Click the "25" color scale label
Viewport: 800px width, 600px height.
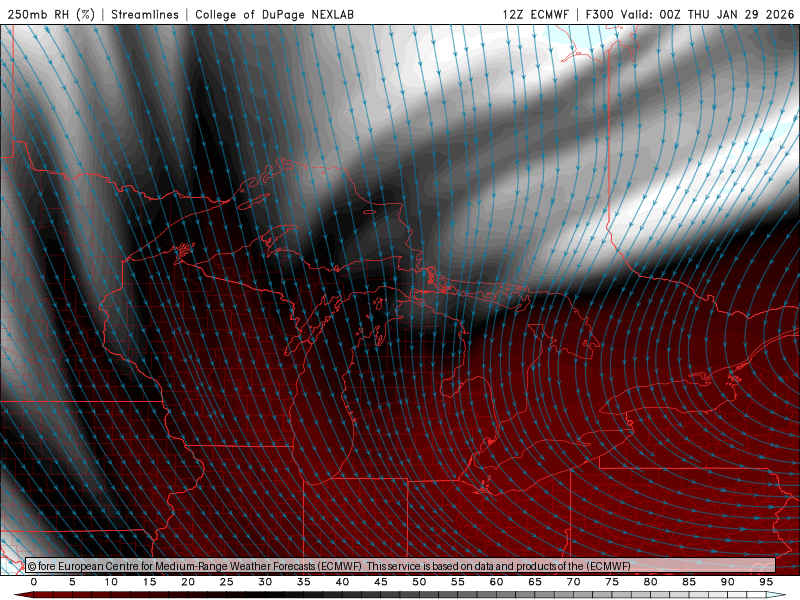tap(227, 582)
